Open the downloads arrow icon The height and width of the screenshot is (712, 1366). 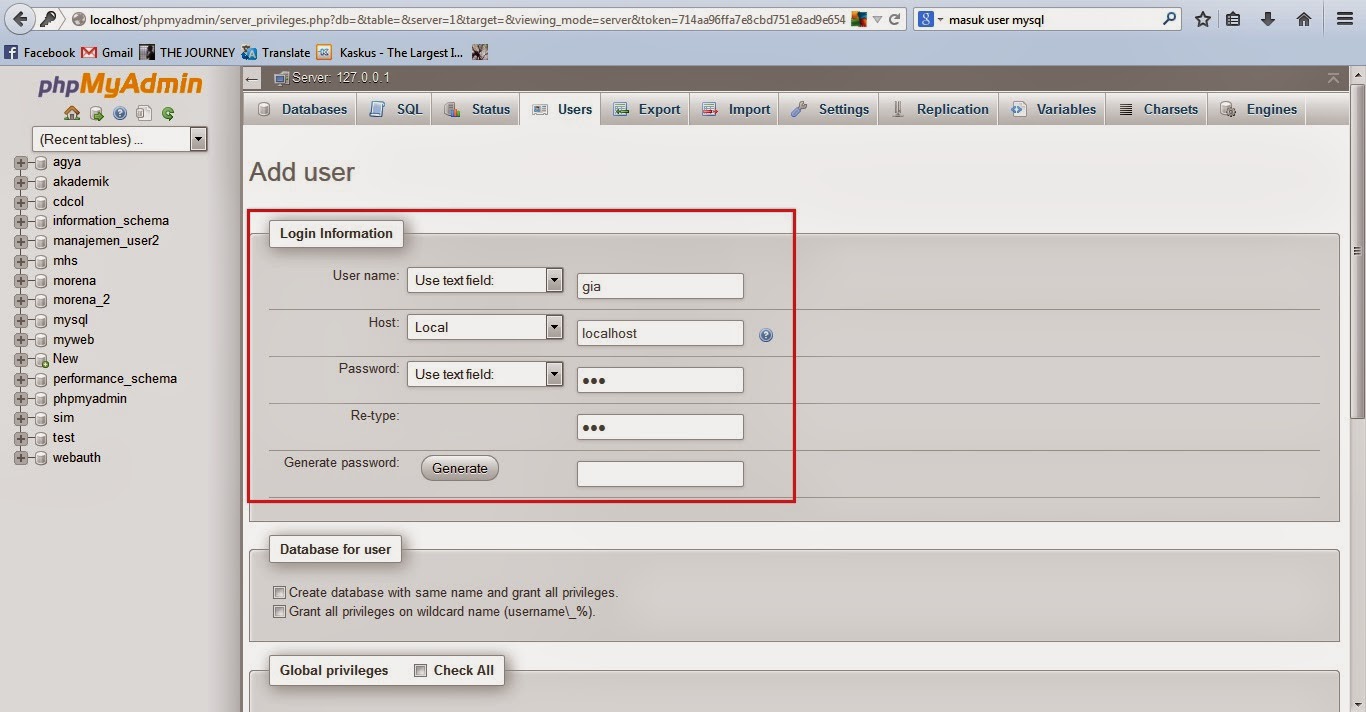pyautogui.click(x=1268, y=19)
